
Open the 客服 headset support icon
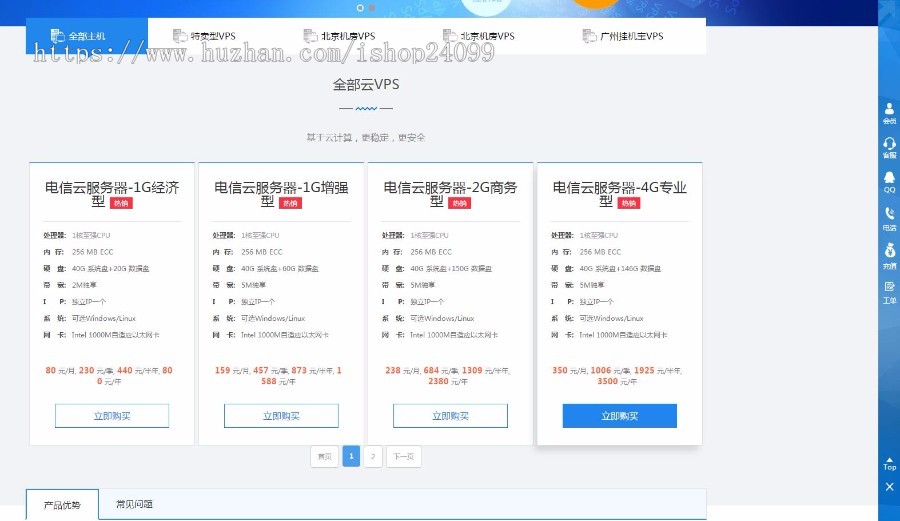click(x=889, y=147)
